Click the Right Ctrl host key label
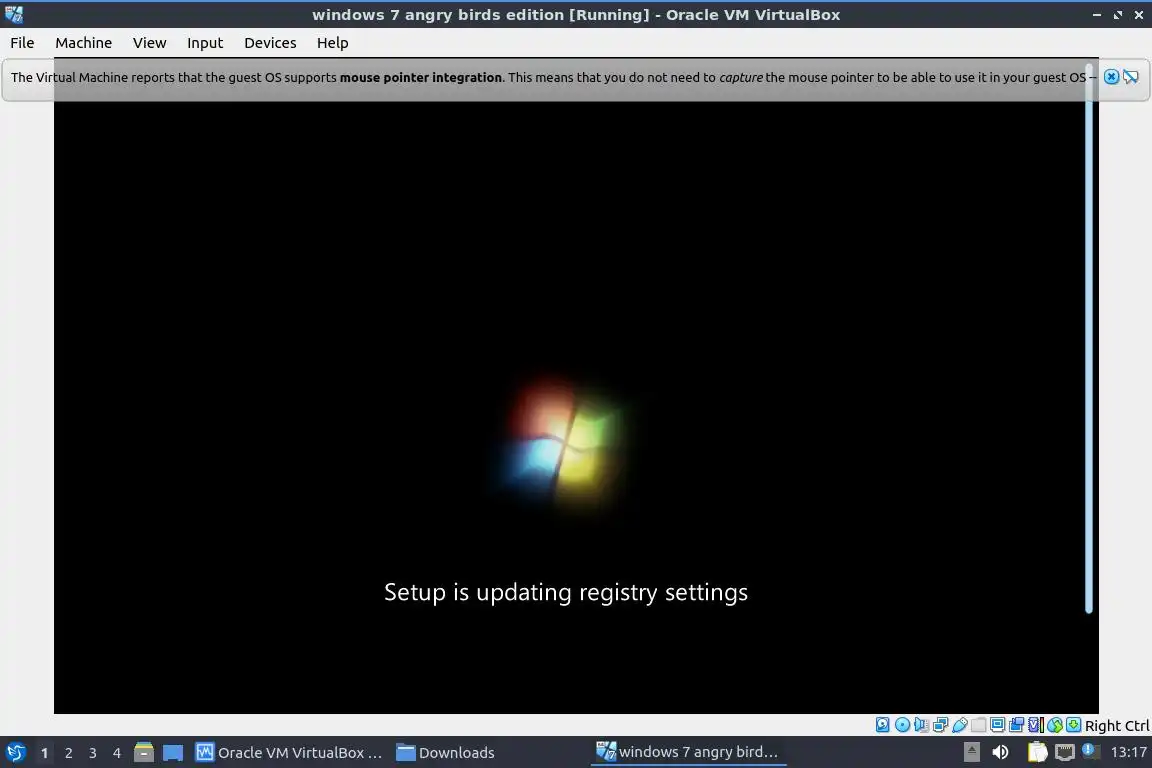Screen dimensions: 1152x768 pos(1117,725)
